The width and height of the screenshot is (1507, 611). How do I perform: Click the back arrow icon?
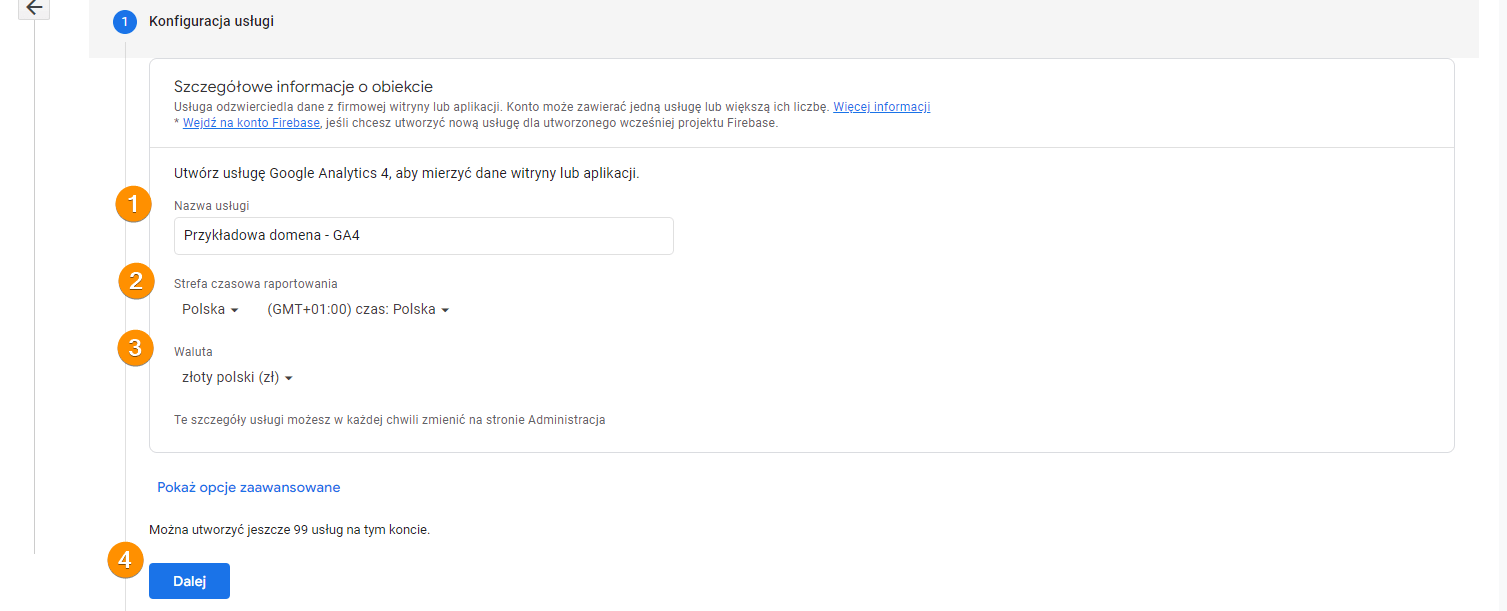click(x=34, y=8)
